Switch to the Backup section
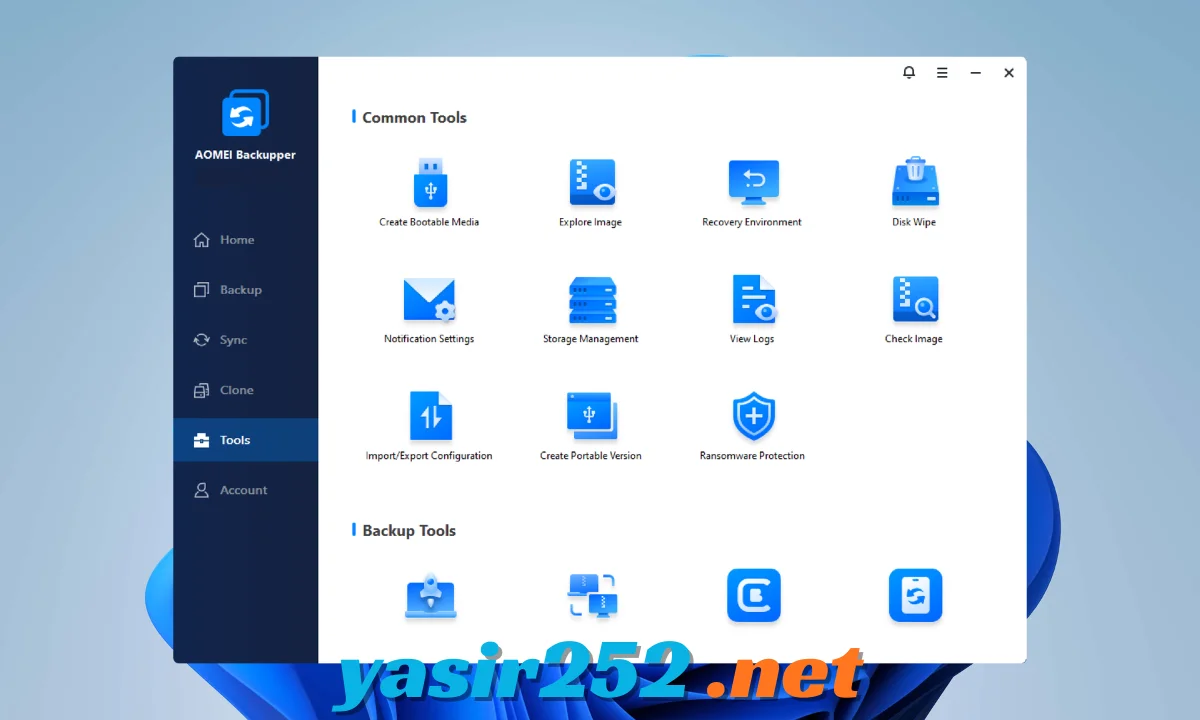This screenshot has height=720, width=1200. 246,290
